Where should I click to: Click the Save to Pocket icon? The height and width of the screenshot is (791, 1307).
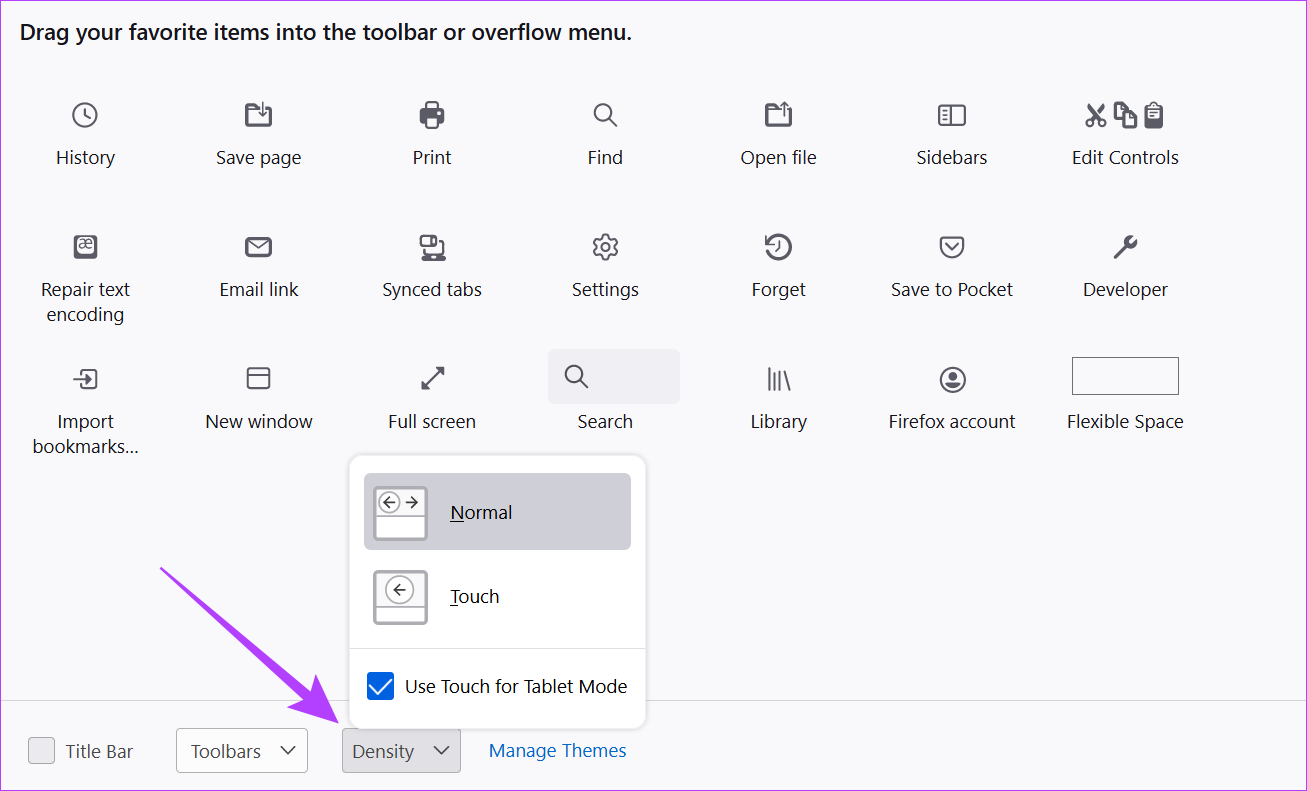coord(951,247)
